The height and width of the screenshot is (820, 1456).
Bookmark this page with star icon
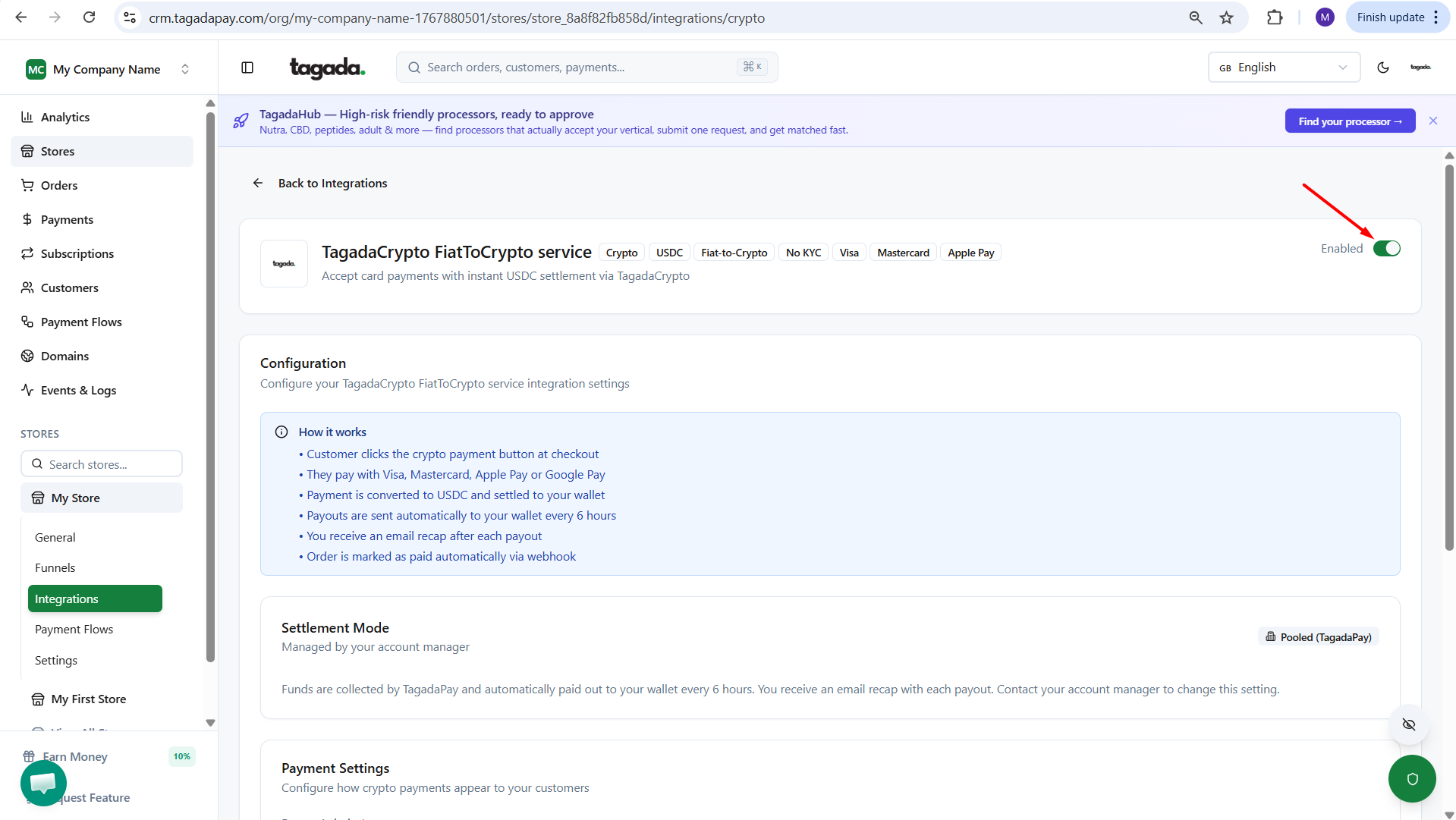[1226, 17]
